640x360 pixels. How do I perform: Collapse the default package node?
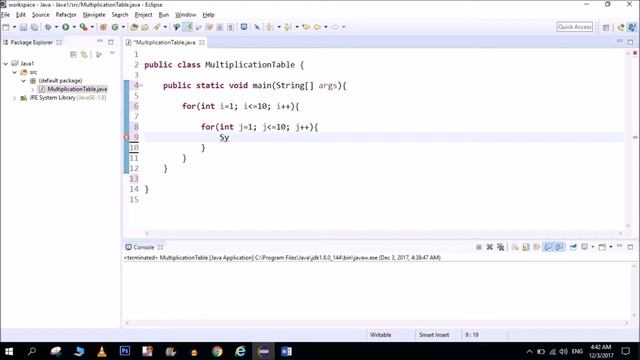(24, 81)
